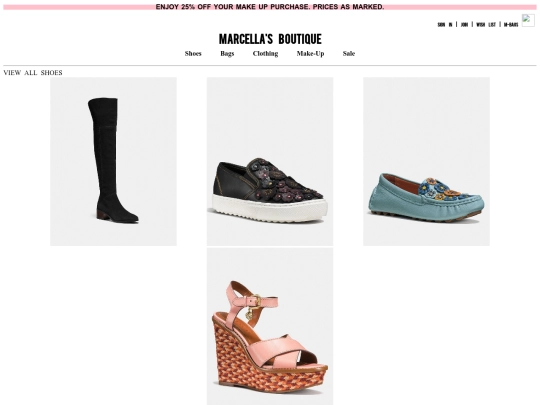The image size is (540, 405).
Task: Click the Sign In link
Action: click(445, 24)
